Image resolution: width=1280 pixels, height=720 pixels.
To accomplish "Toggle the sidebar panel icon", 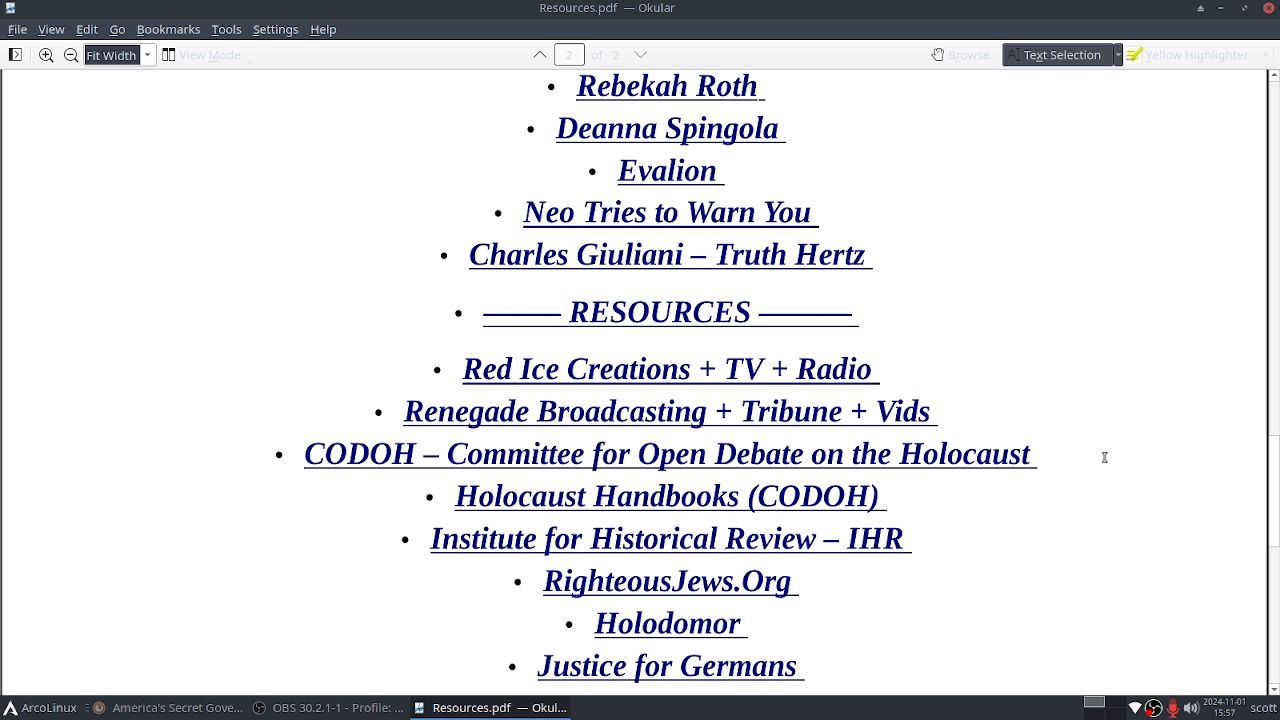I will [x=15, y=55].
